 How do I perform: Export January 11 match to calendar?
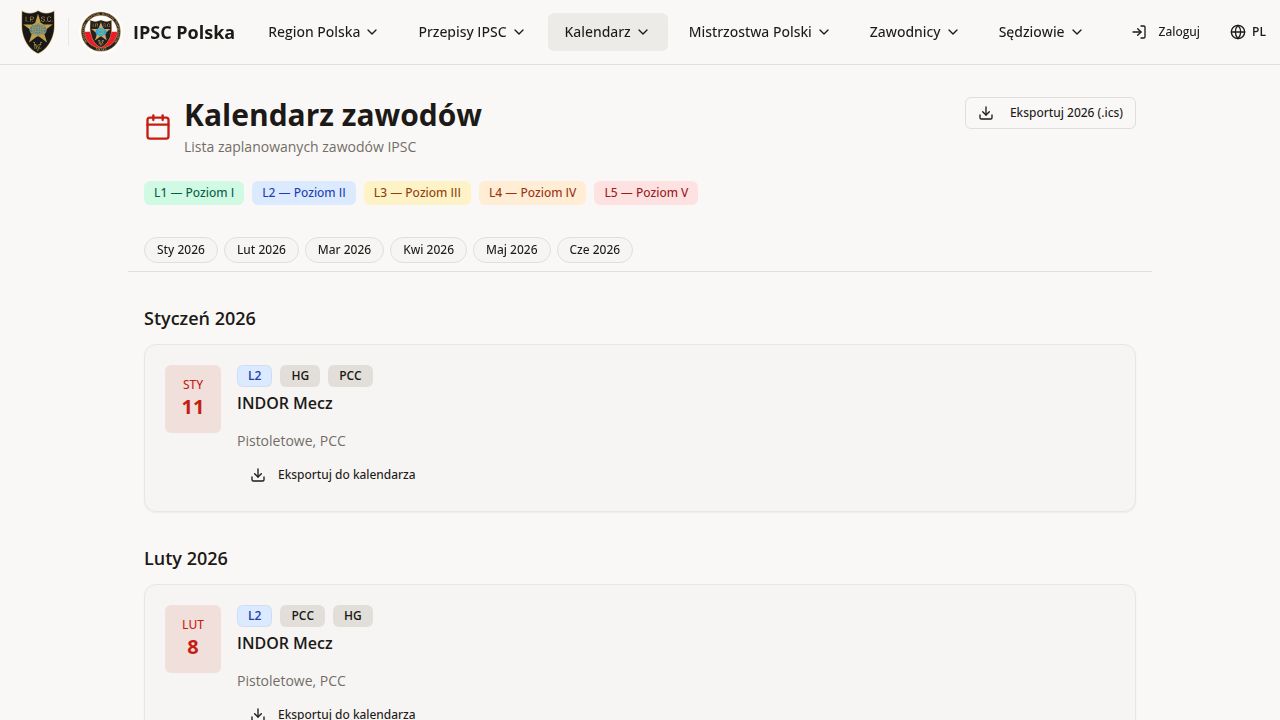point(332,475)
